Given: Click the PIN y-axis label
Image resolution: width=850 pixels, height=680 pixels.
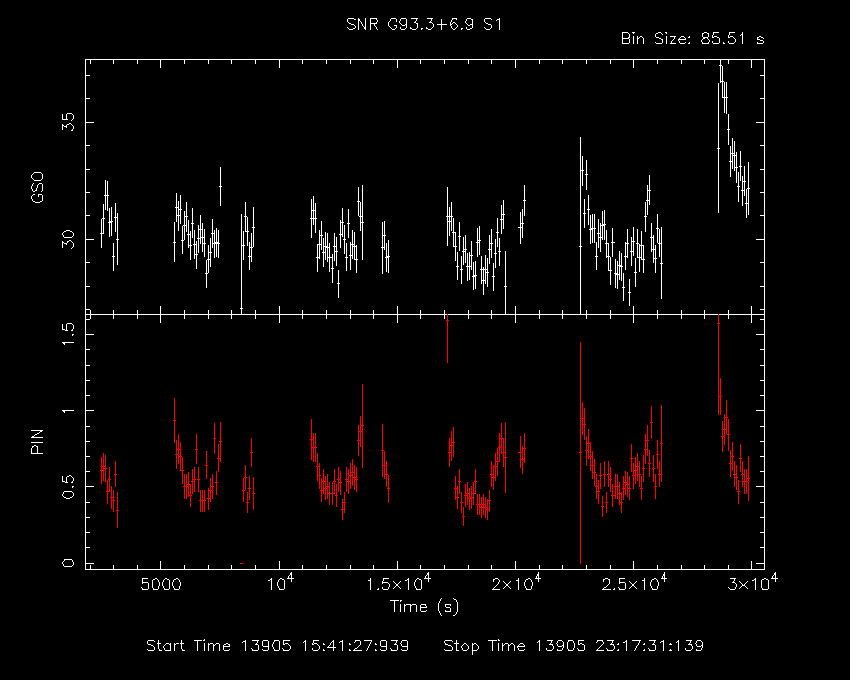Looking at the screenshot, I should 37,441.
